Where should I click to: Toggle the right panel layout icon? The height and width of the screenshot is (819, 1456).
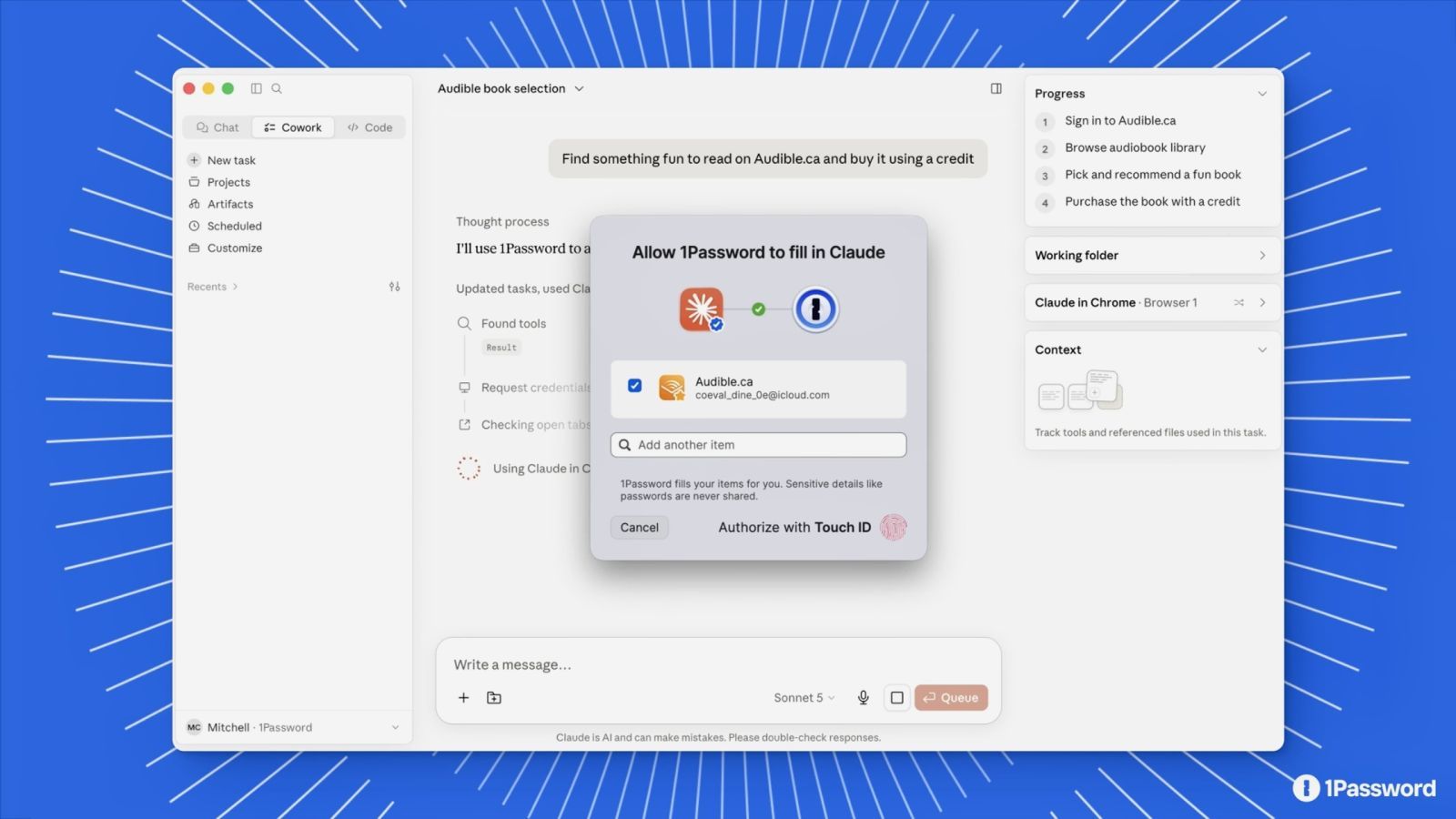996,88
